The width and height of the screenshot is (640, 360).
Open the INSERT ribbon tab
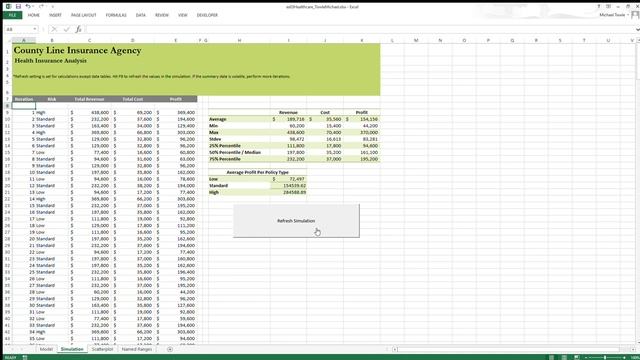pos(55,15)
